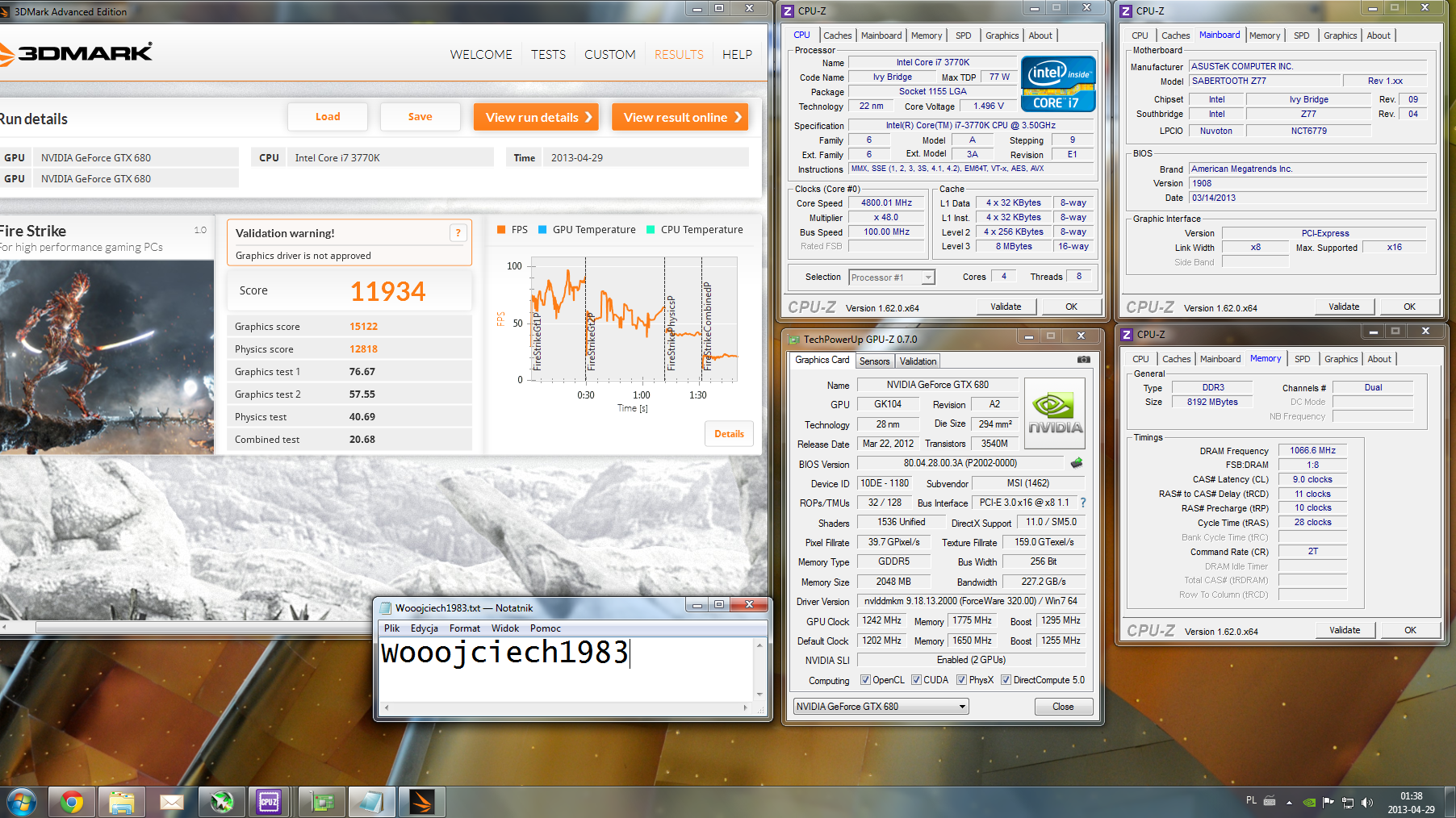Open the TESTS tab in 3DMark
The image size is (1456, 818).
(548, 55)
